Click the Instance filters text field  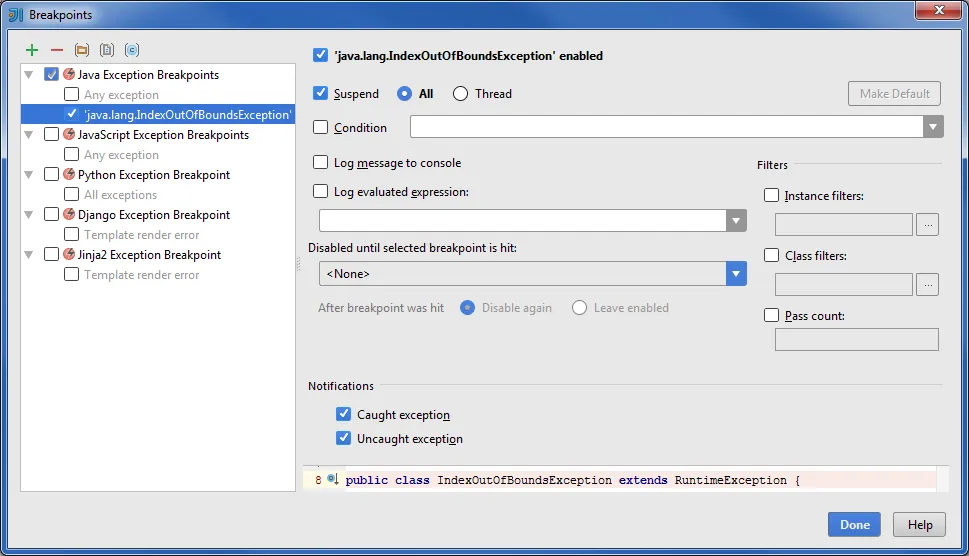coord(844,225)
